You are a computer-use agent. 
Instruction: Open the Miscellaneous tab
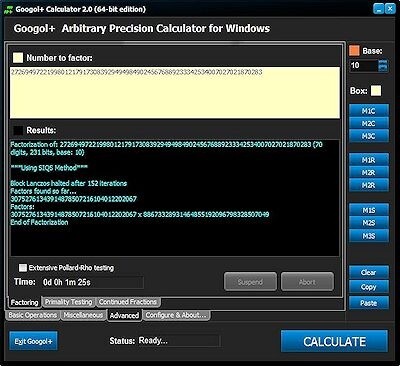83,315
